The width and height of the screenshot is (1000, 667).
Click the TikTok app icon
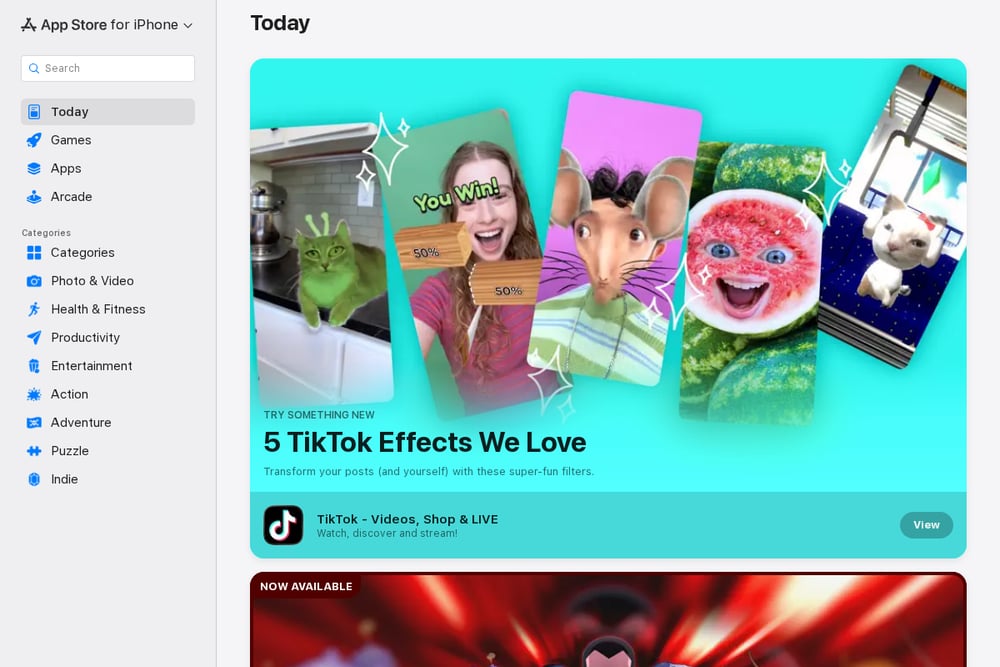[x=283, y=525]
